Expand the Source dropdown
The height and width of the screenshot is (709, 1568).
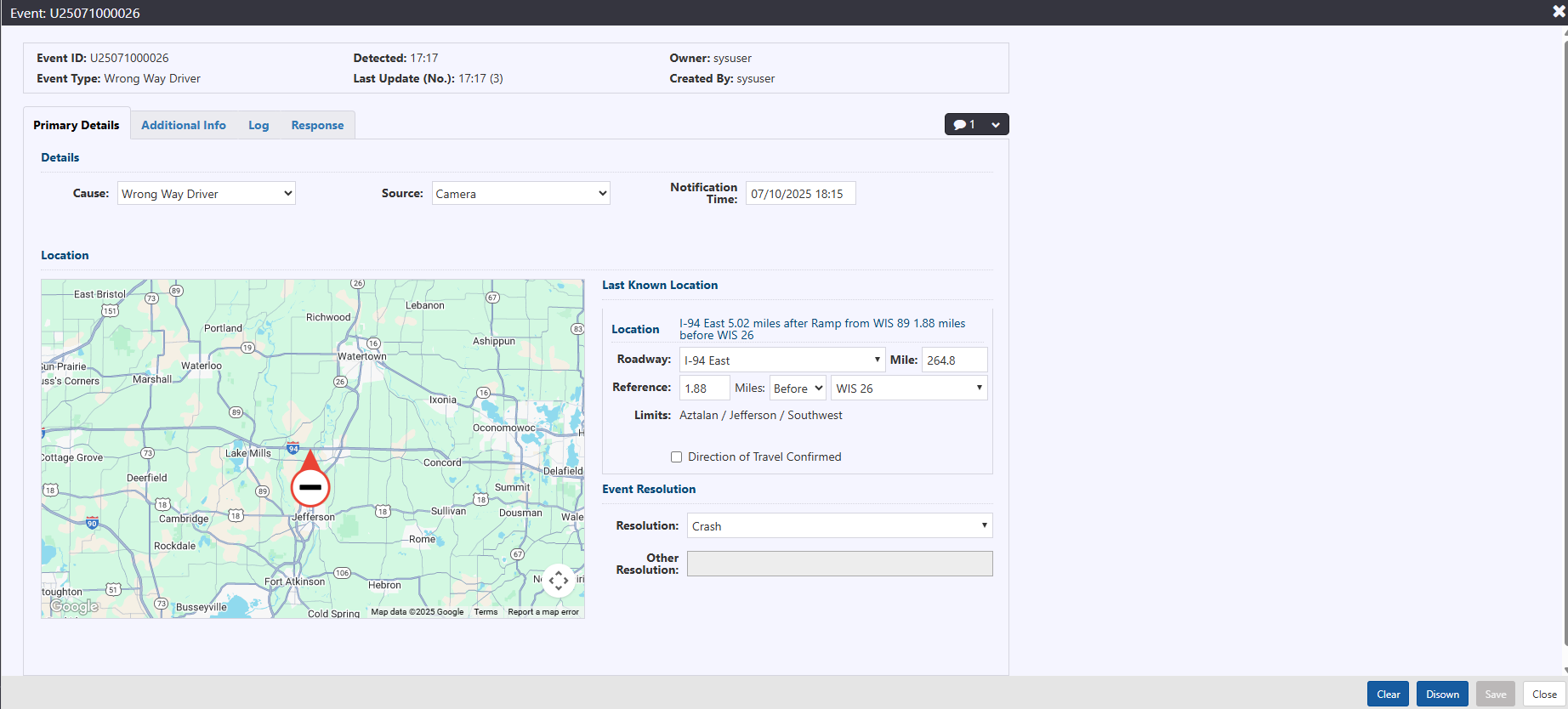520,194
